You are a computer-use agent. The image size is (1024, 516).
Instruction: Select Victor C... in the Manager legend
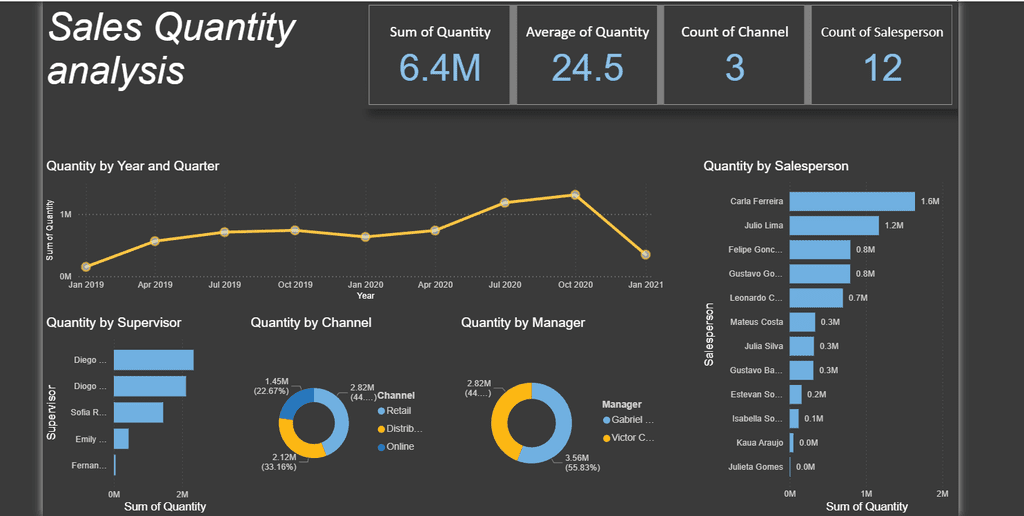[628, 438]
